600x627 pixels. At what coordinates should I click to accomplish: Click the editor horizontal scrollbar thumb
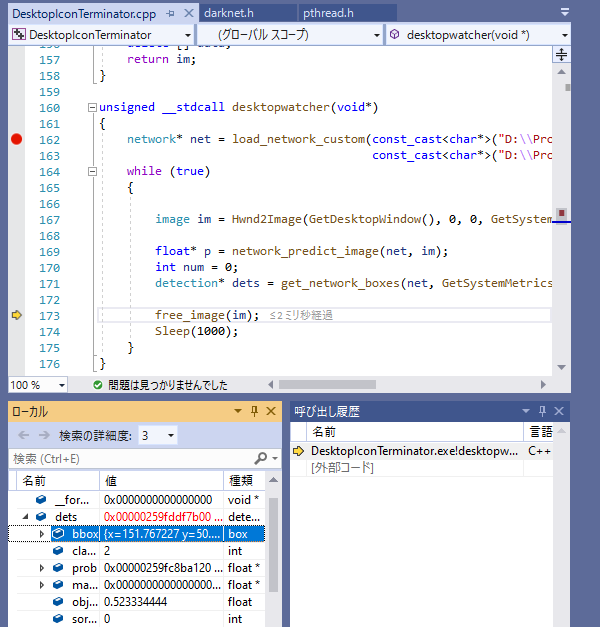tap(327, 385)
